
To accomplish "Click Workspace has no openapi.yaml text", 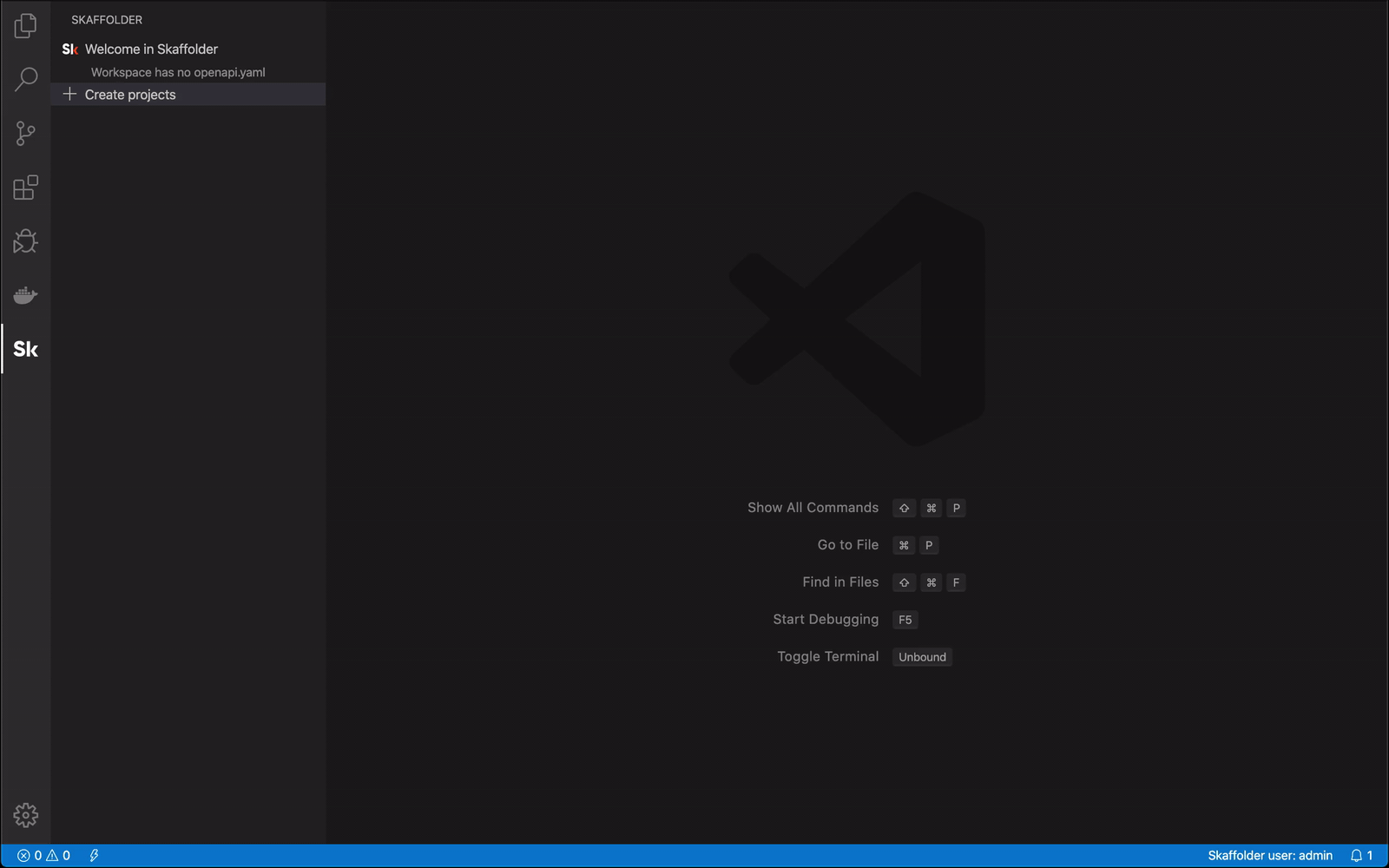I will click(x=178, y=72).
